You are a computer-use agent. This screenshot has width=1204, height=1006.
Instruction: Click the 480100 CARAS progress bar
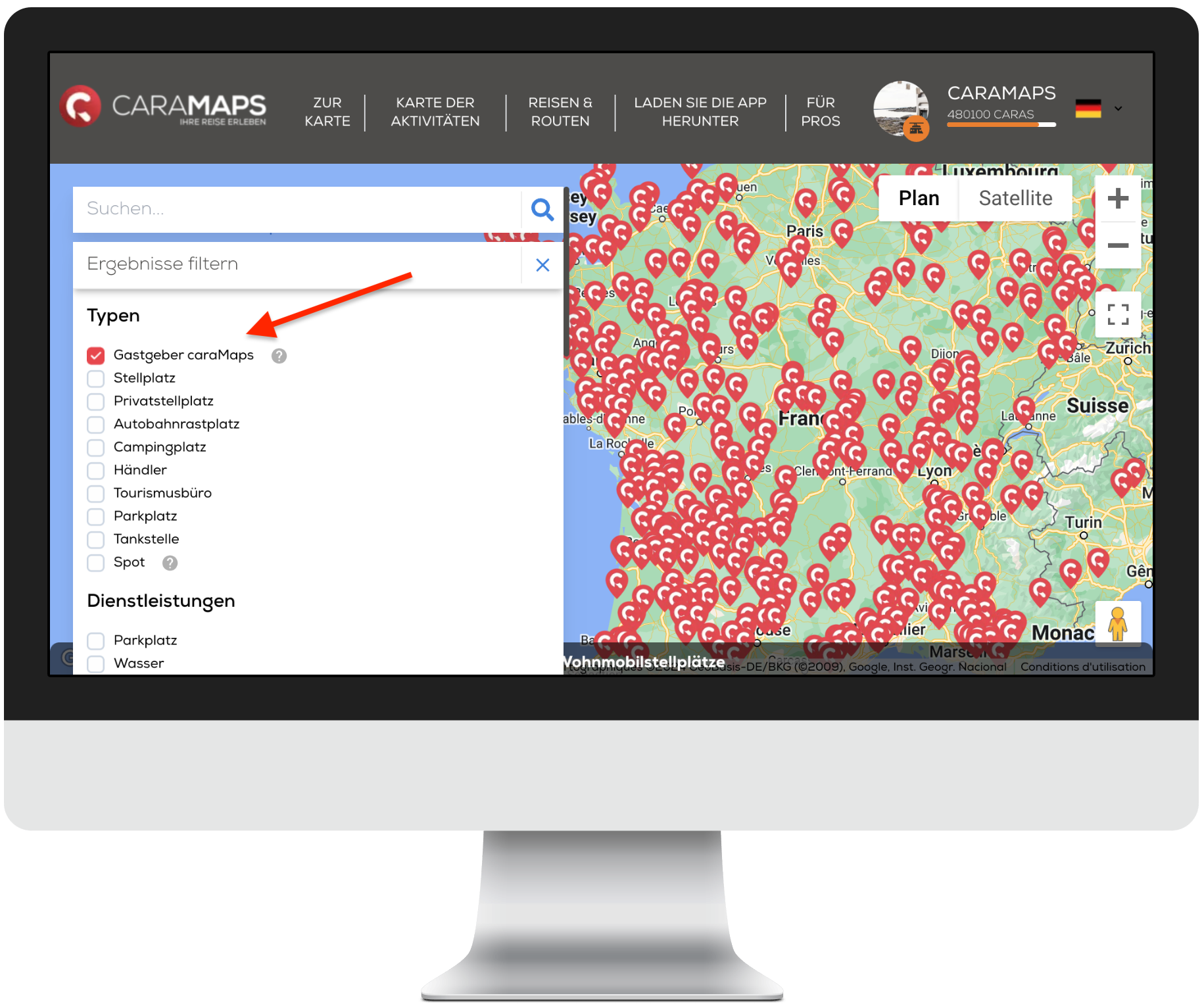coord(1001,124)
